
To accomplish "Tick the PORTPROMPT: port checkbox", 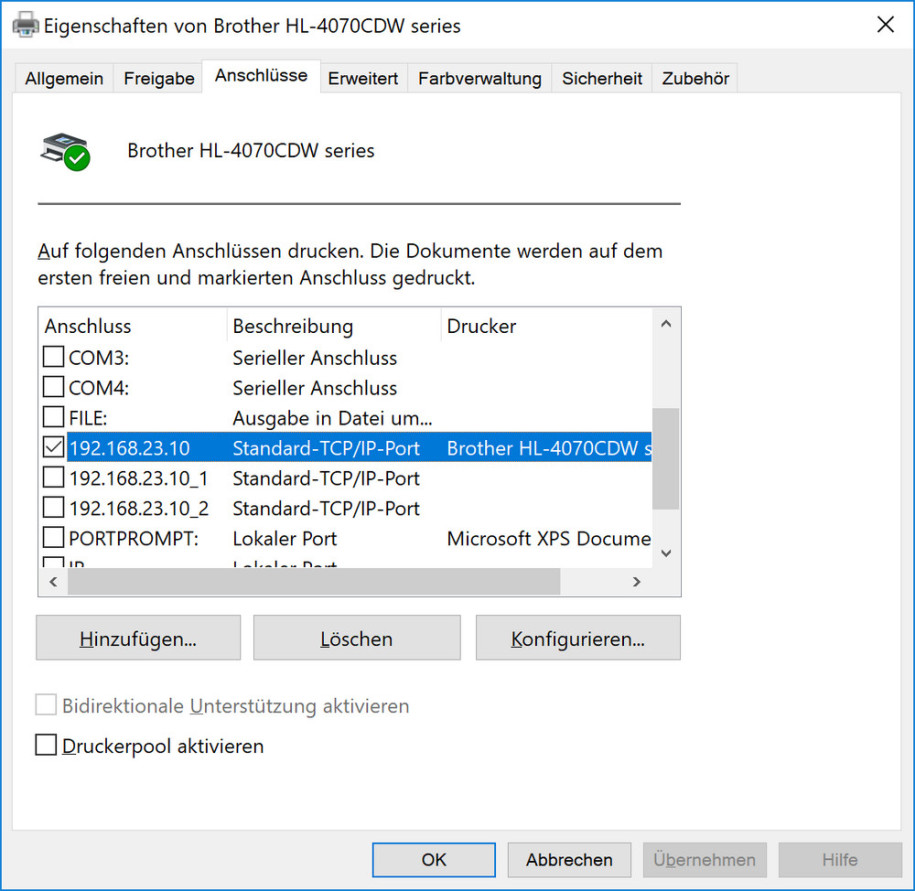I will pyautogui.click(x=54, y=538).
